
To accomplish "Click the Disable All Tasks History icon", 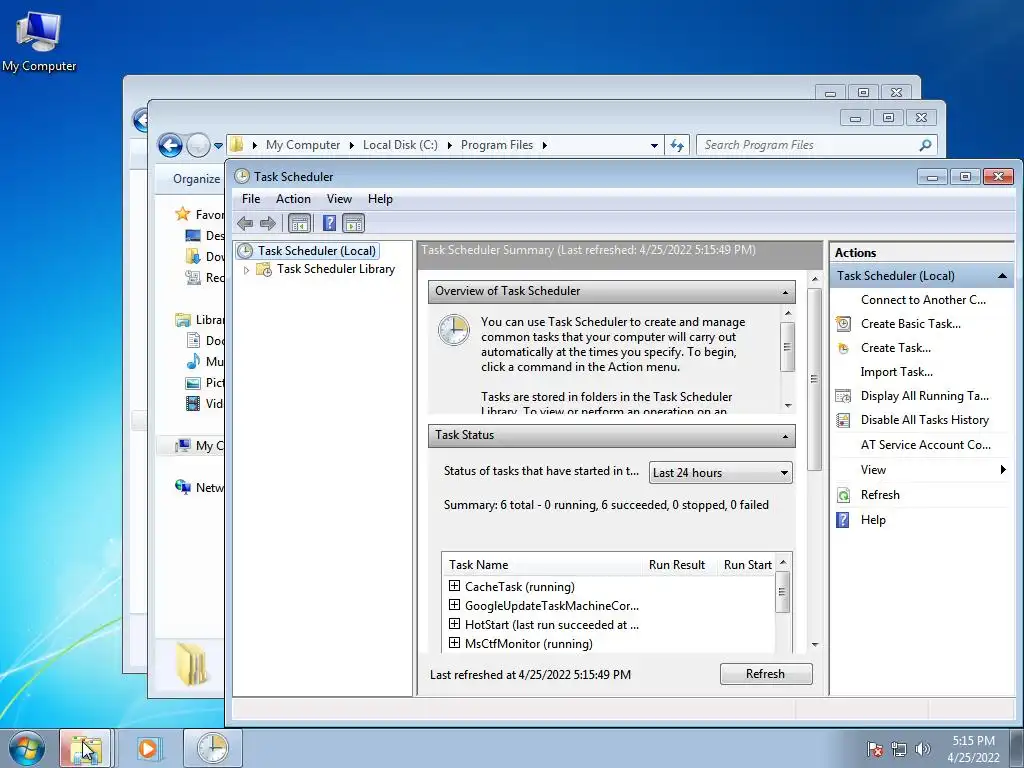I will pos(843,420).
